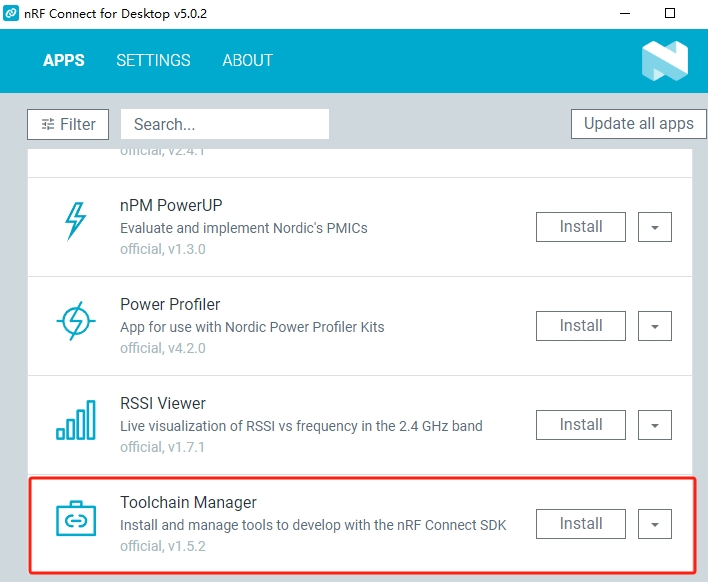Select the Power Profiler title text
Viewport: 708px width, 582px height.
pos(170,304)
